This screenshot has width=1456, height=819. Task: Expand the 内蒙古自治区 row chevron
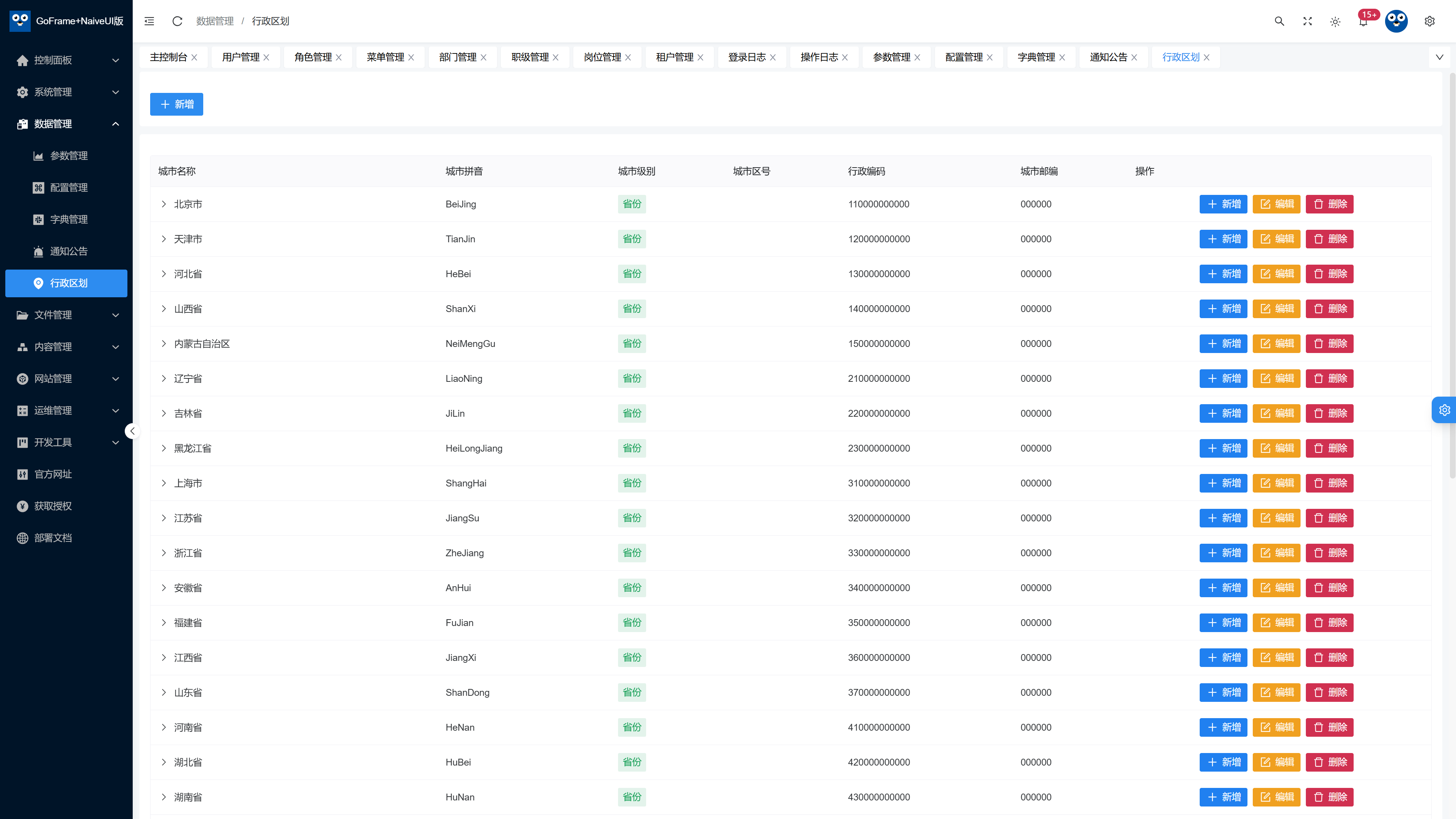coord(164,344)
